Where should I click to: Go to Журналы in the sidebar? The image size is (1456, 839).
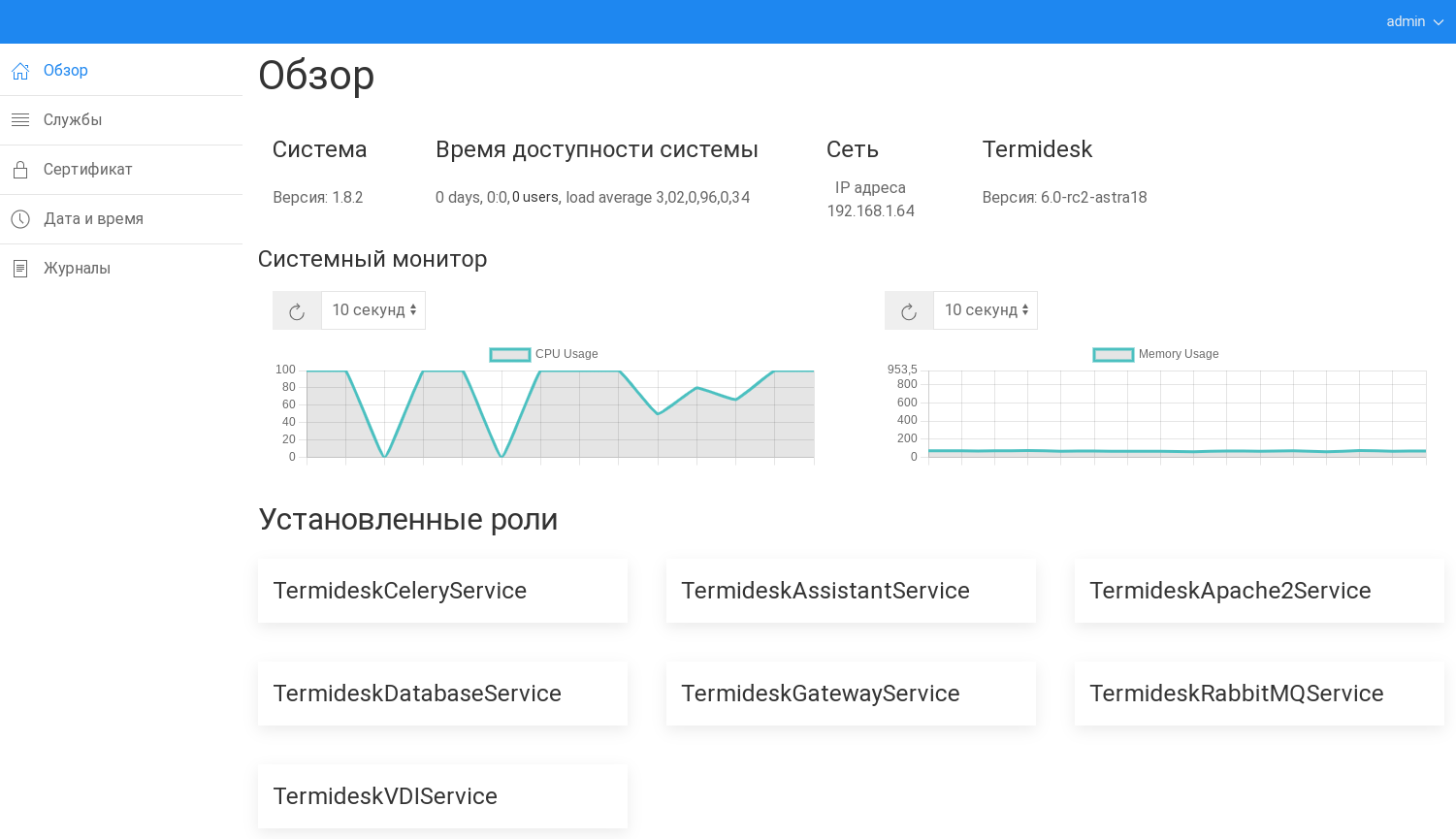[x=77, y=269]
